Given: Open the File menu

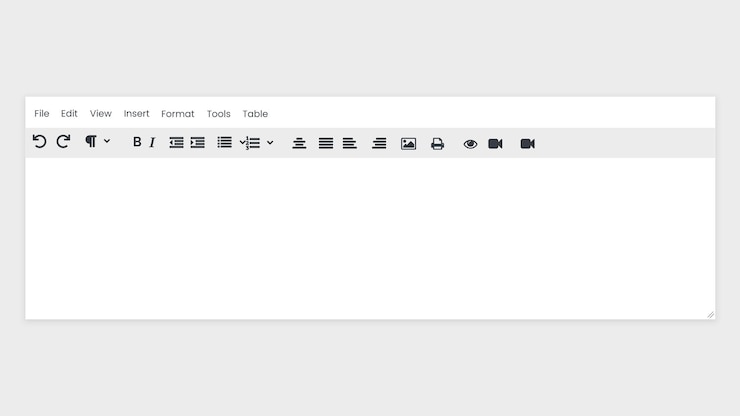Looking at the screenshot, I should pos(42,113).
